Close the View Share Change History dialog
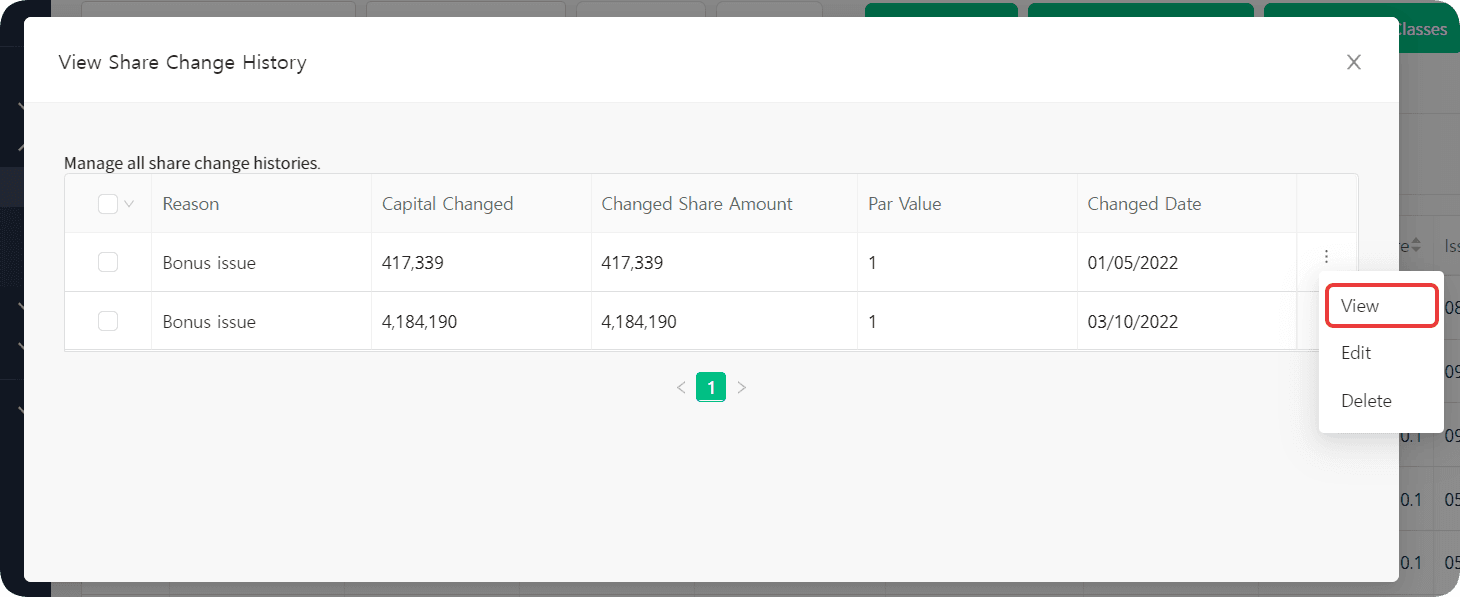Viewport: 1460px width, 597px height. (1354, 62)
